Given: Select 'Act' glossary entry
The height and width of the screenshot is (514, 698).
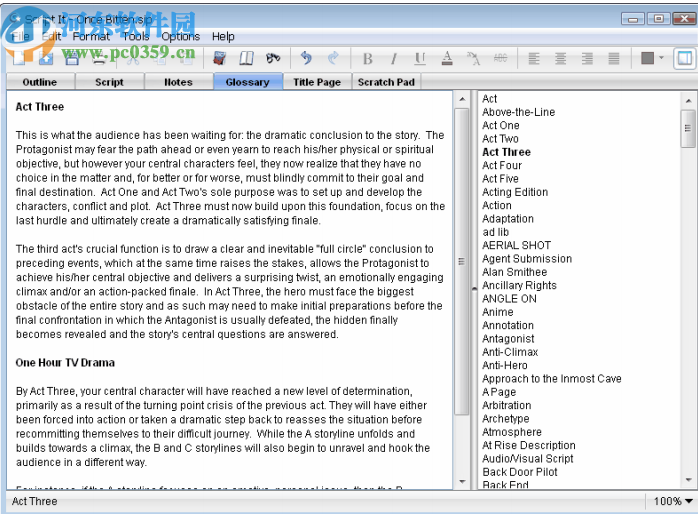Looking at the screenshot, I should pos(490,99).
